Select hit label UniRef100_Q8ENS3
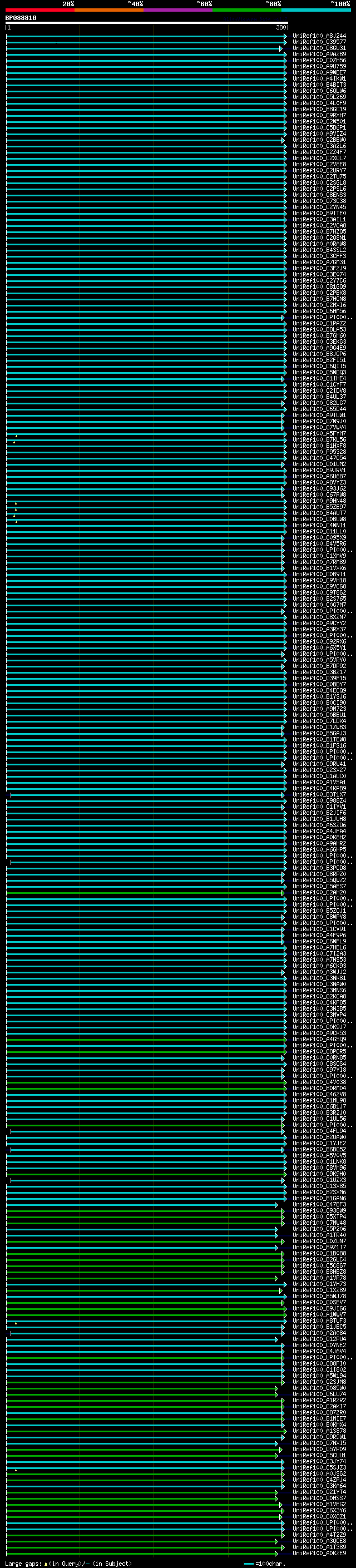 319,195
